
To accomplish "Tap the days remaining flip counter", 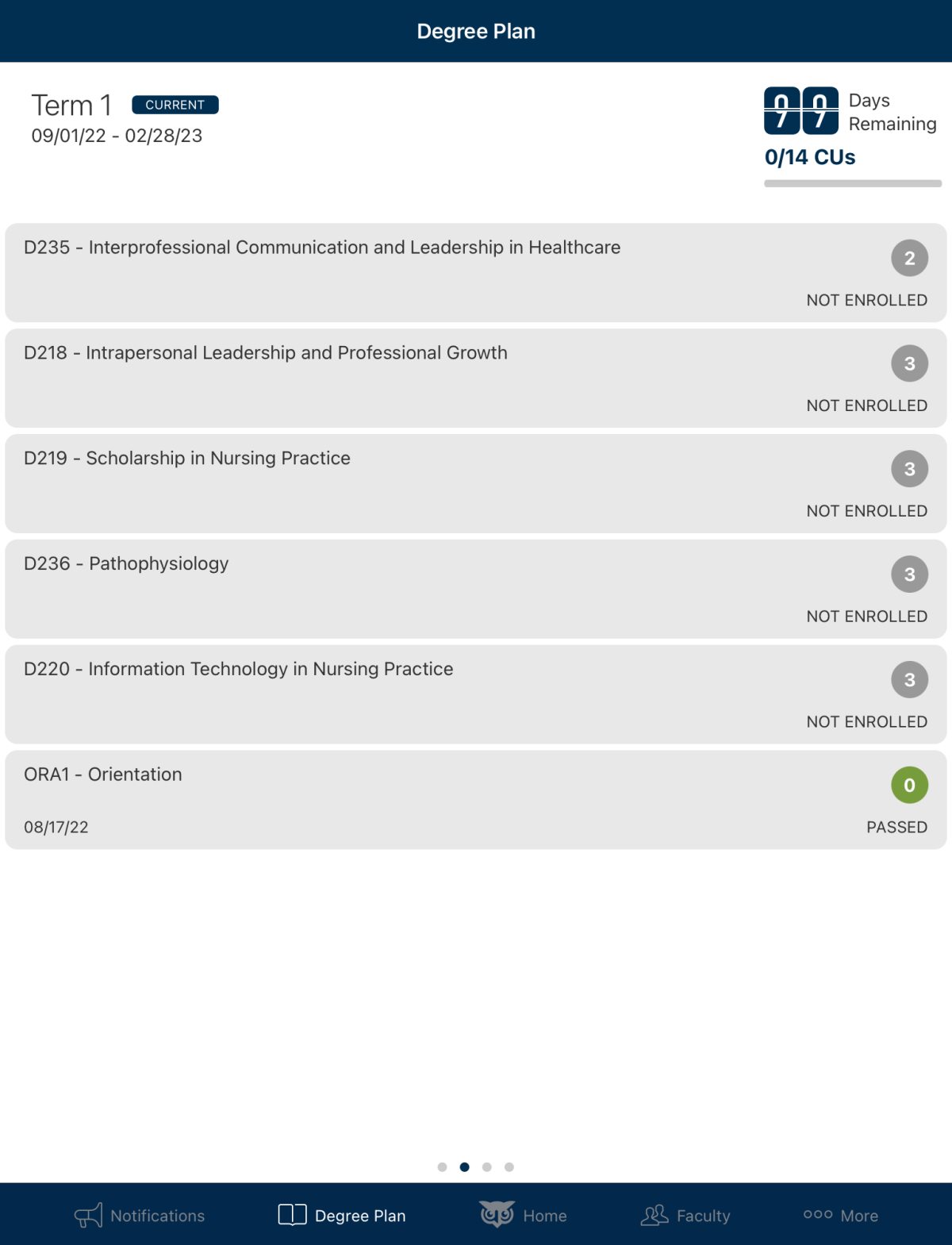I will pyautogui.click(x=801, y=110).
